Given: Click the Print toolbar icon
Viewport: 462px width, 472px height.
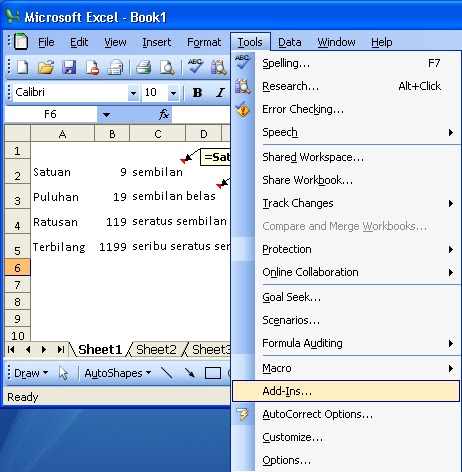Looking at the screenshot, I should [x=144, y=67].
